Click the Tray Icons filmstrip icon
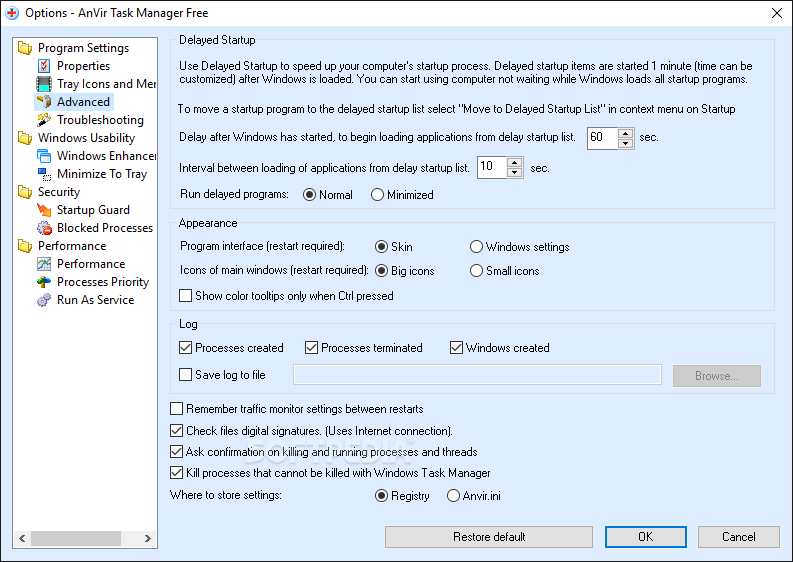Screen dimensions: 793x562 tap(44, 84)
